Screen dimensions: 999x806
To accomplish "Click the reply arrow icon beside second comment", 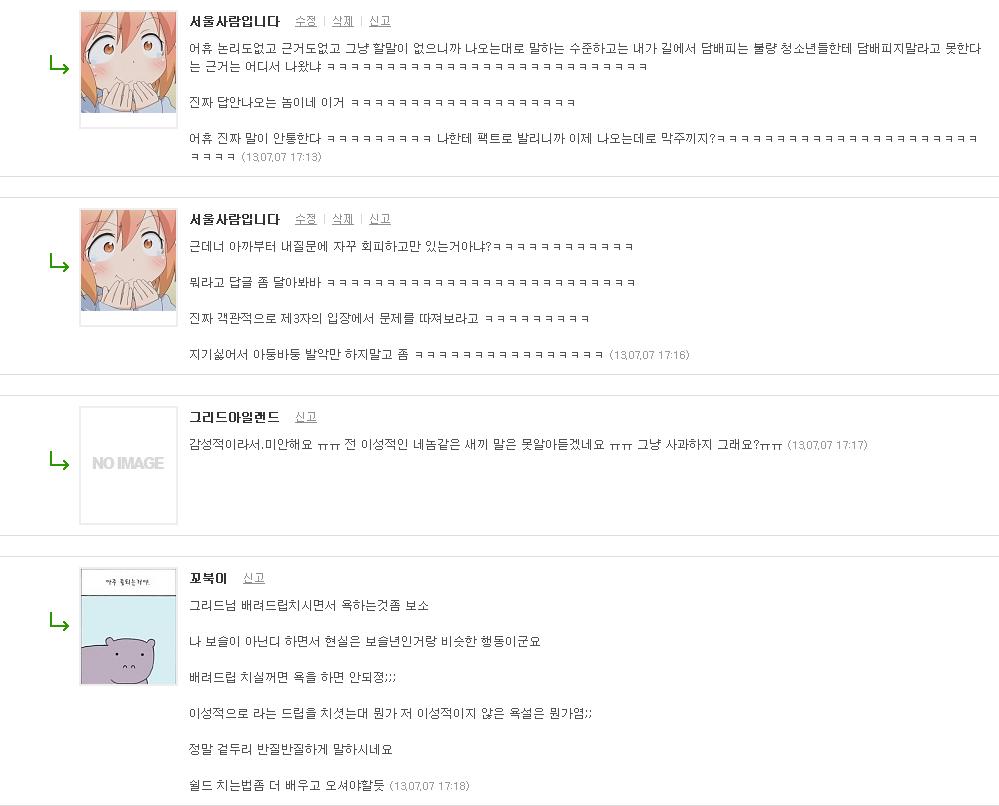I will 59,263.
